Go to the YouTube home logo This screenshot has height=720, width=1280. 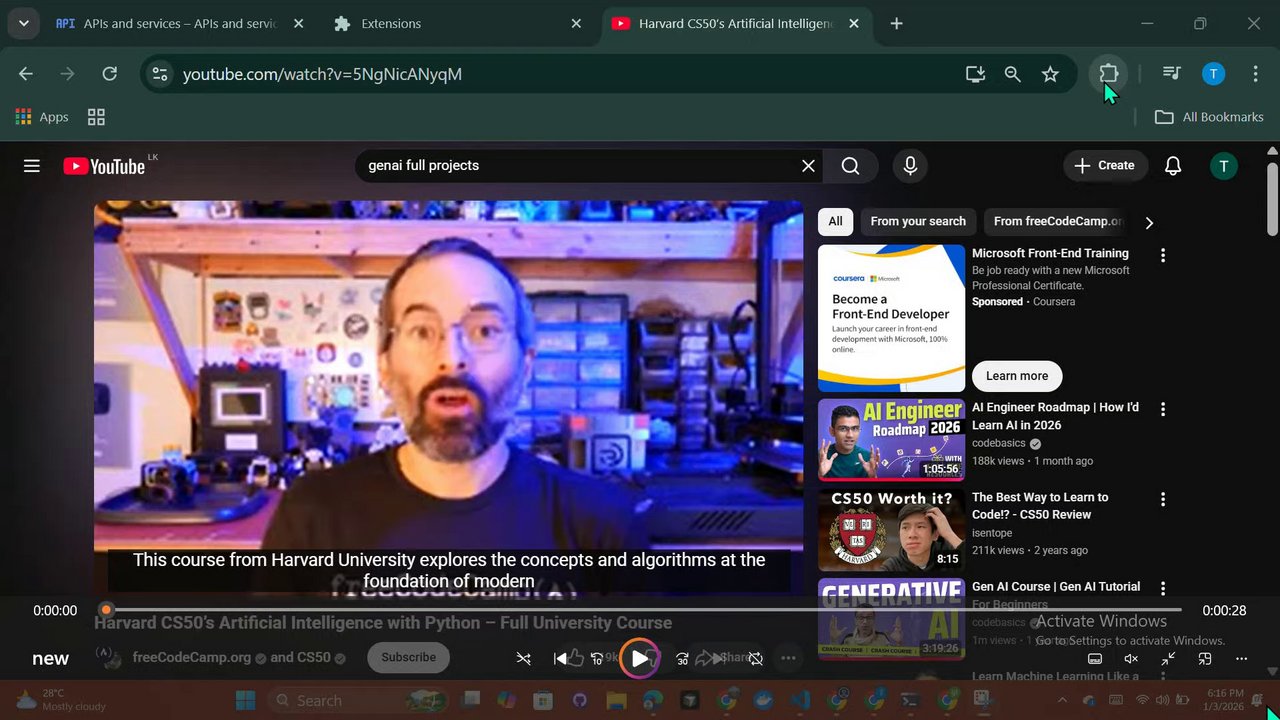104,166
